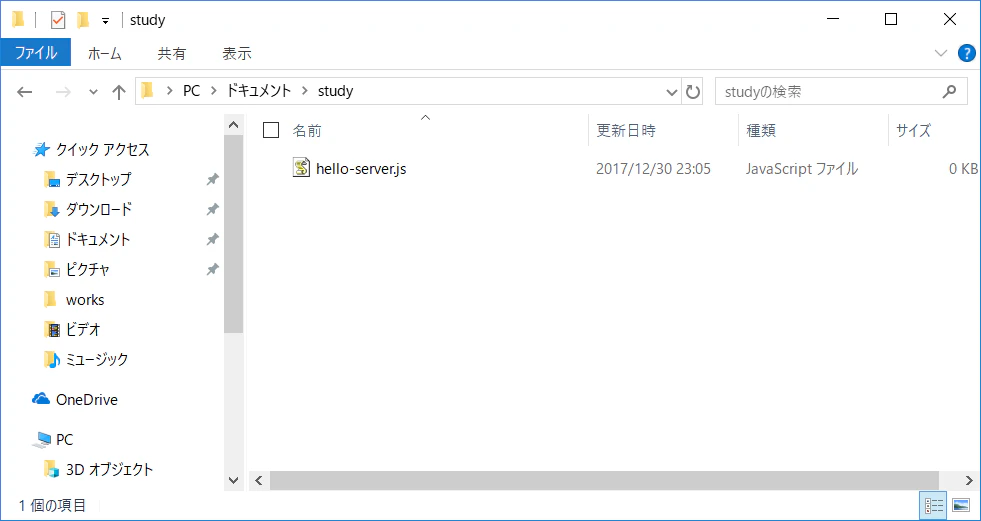Open the ファイル menu tab
Screen dimensions: 981x521
36,53
